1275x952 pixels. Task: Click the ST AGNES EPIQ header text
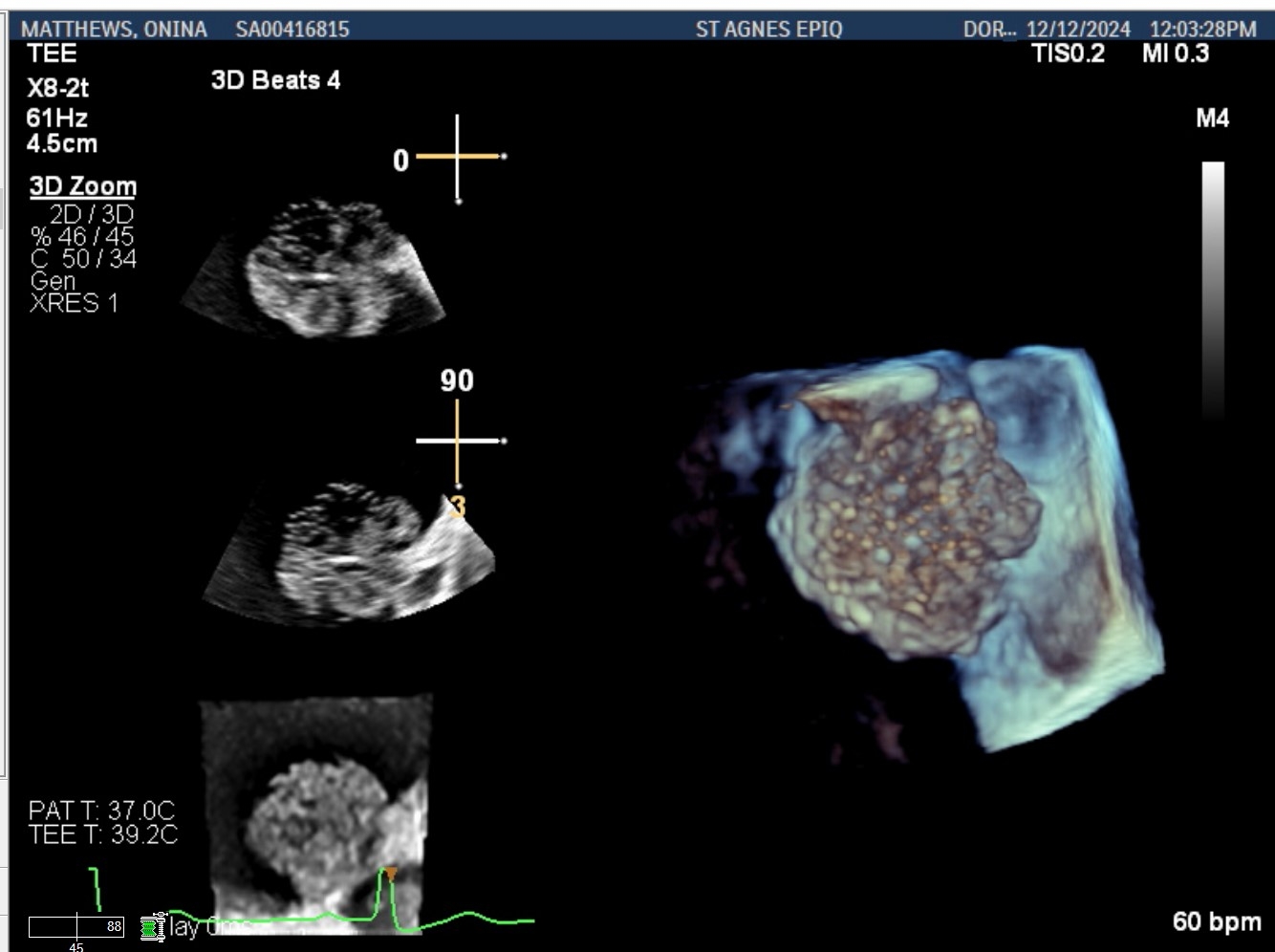768,30
